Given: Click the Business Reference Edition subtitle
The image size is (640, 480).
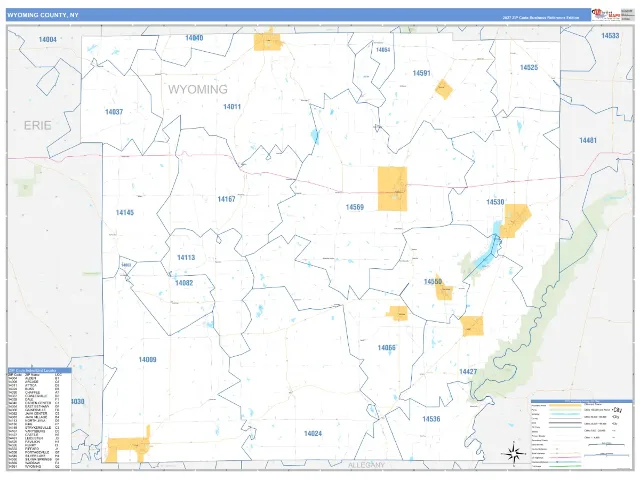Looking at the screenshot, I should [541, 18].
